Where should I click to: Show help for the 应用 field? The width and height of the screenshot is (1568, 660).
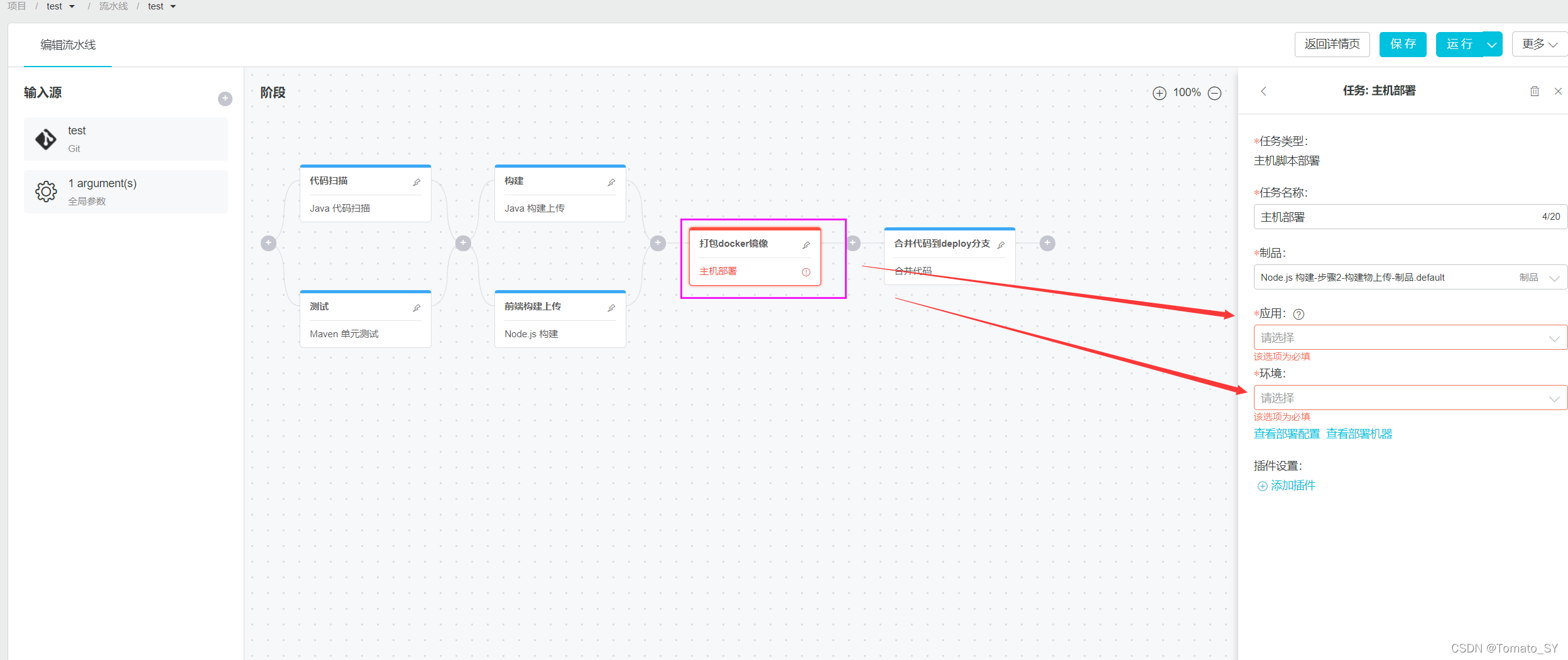(1298, 314)
